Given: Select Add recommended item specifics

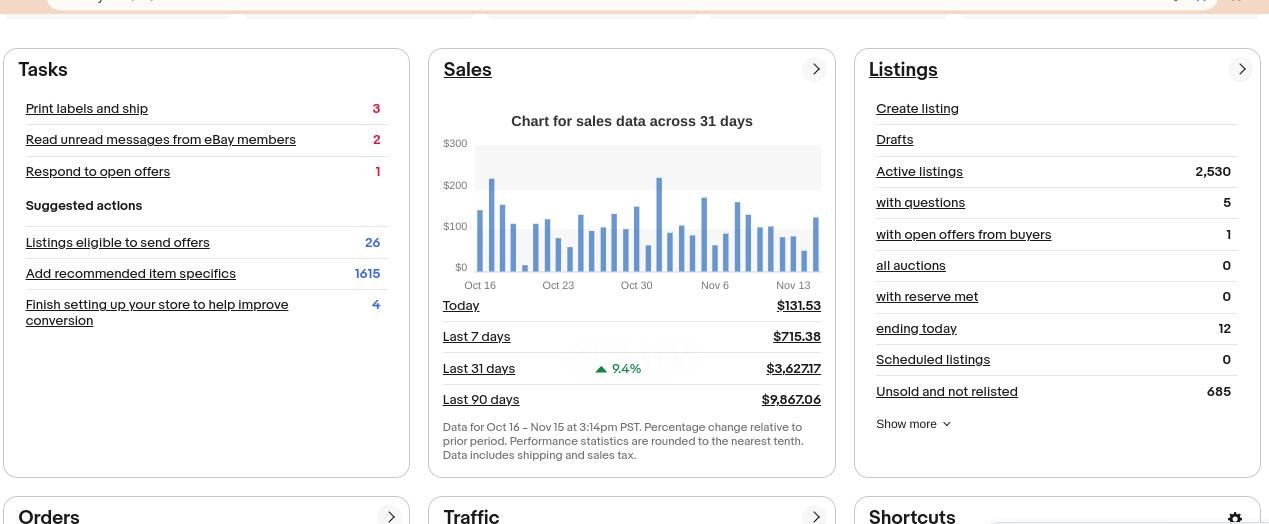Looking at the screenshot, I should click(131, 274).
